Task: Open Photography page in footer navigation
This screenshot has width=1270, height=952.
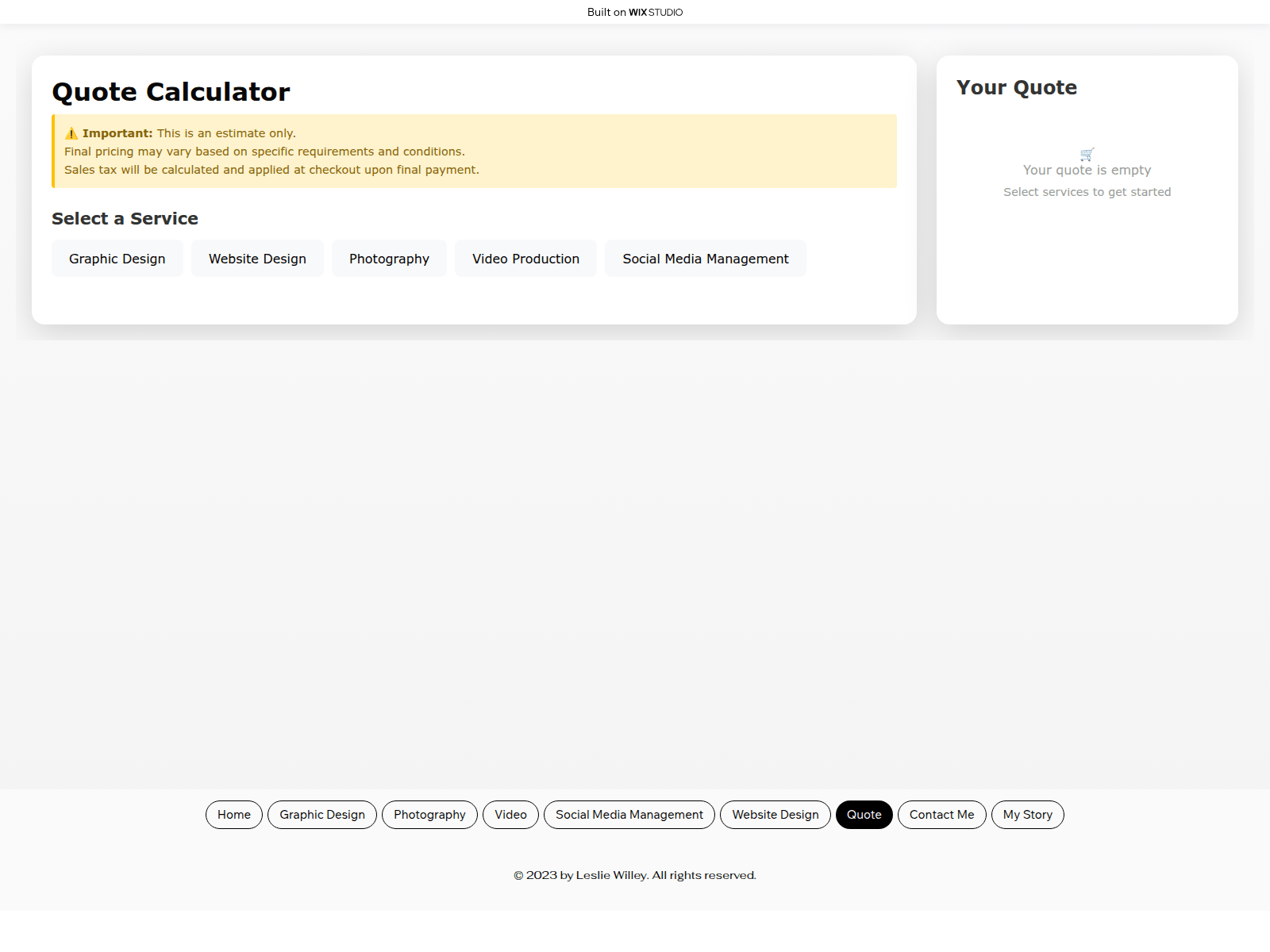Action: coord(429,815)
